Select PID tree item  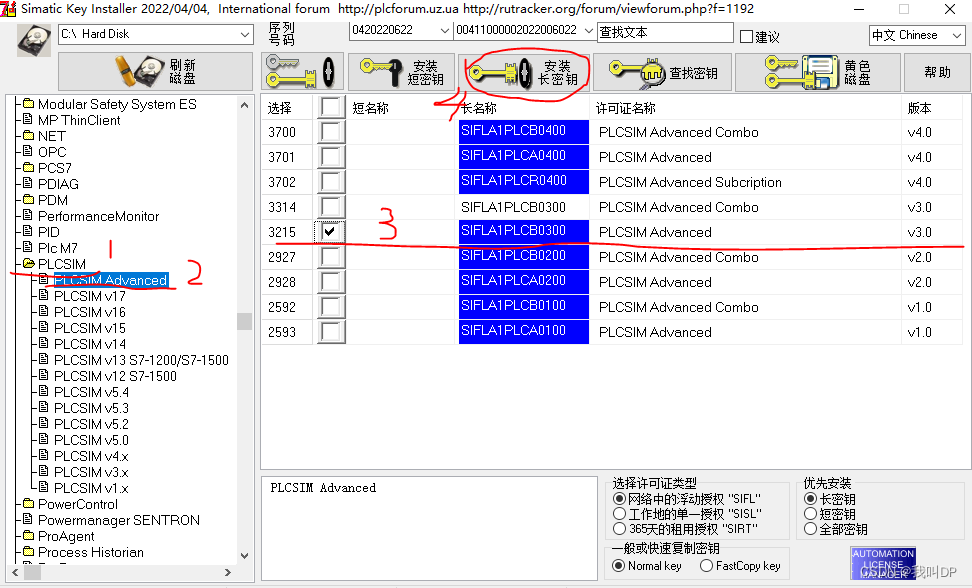[48, 232]
